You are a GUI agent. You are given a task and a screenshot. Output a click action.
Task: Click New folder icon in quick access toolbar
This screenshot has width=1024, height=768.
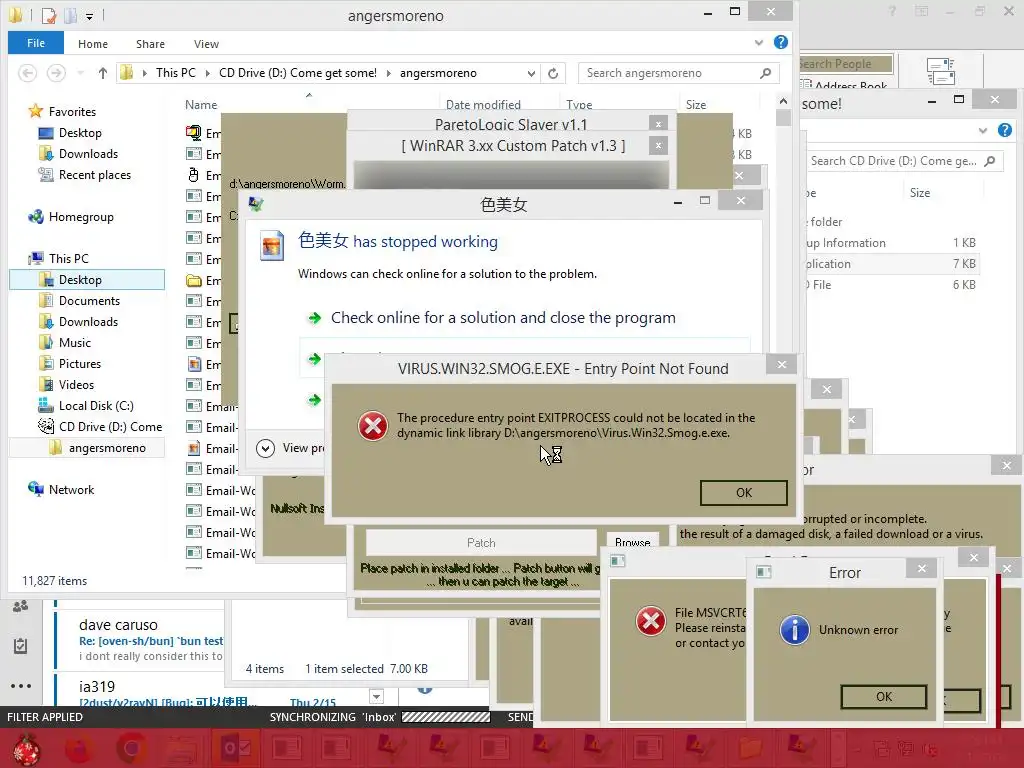tap(71, 15)
